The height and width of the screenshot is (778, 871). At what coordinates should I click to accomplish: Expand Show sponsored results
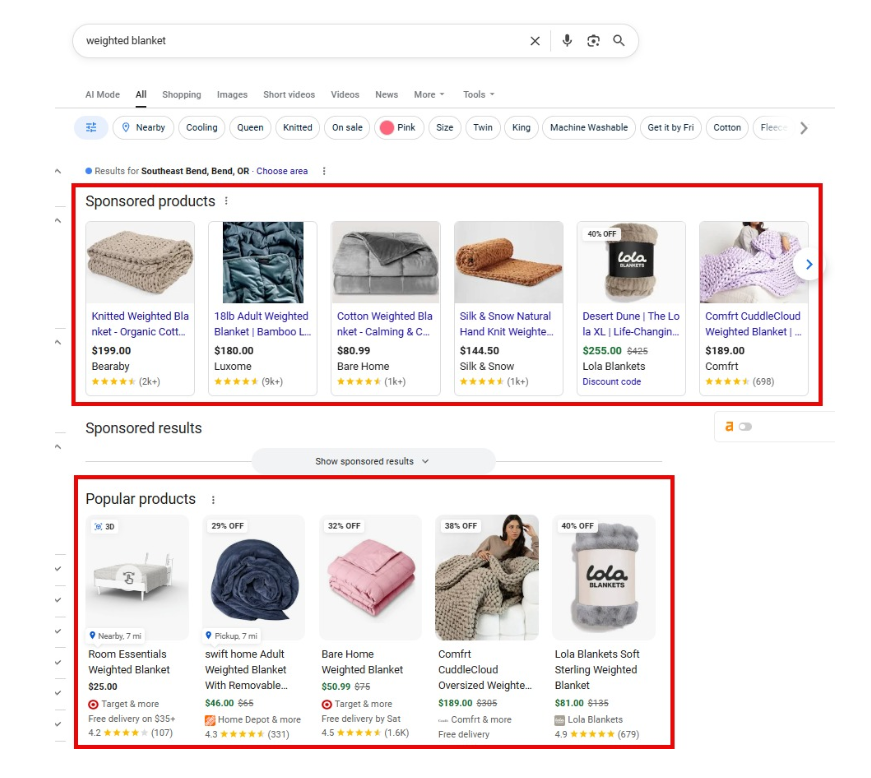[372, 461]
